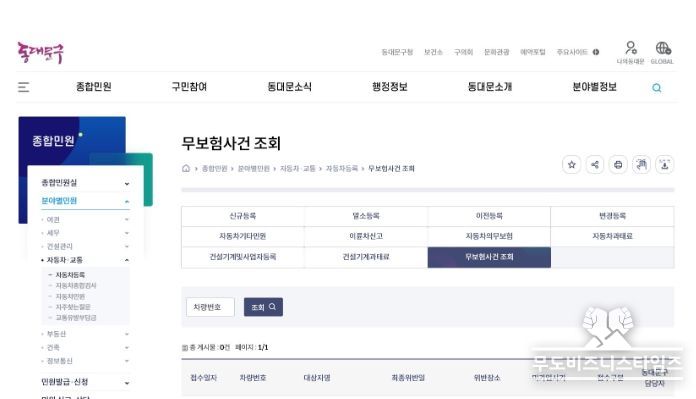Click the 최종위반일 column header

[x=408, y=378]
